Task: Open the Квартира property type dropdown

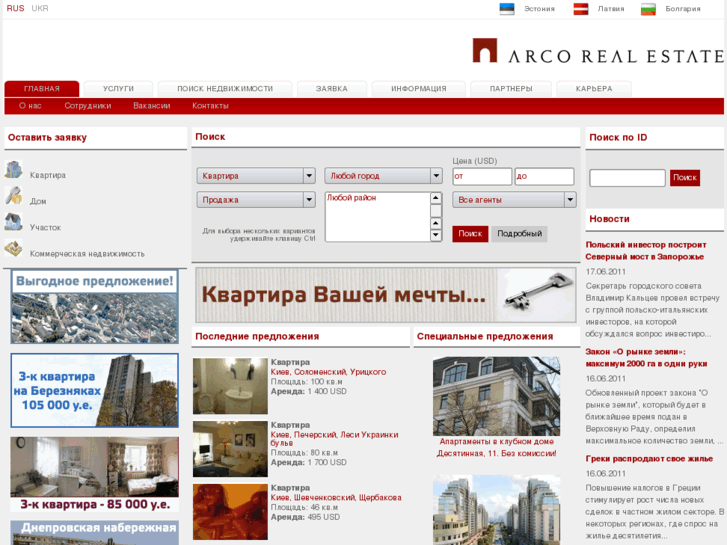Action: (x=256, y=176)
